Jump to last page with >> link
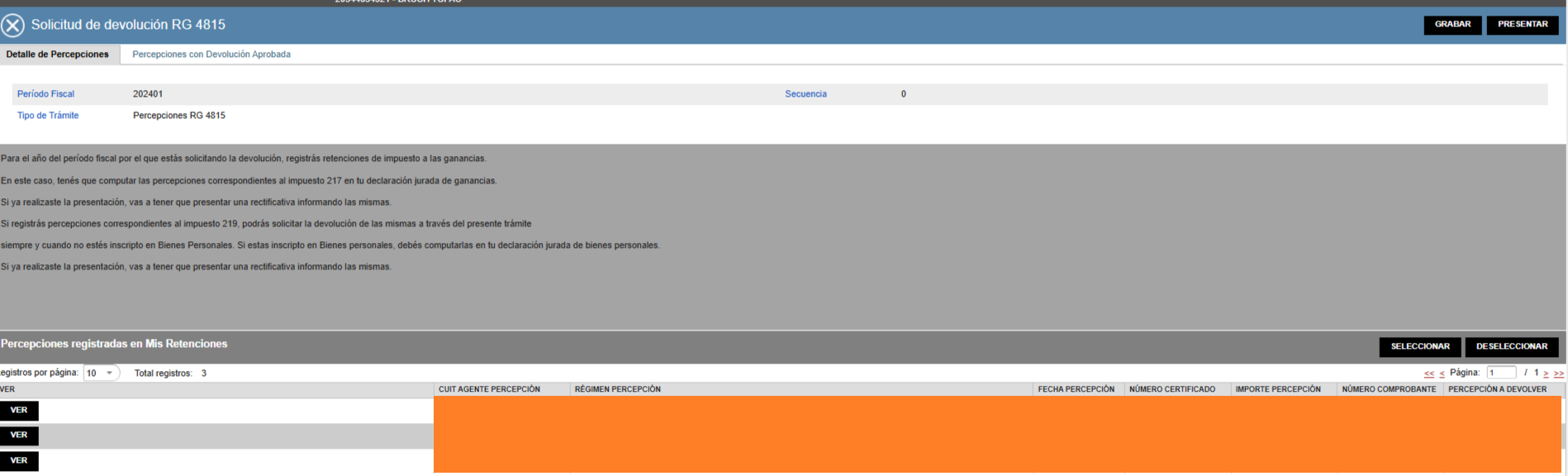 (1558, 374)
